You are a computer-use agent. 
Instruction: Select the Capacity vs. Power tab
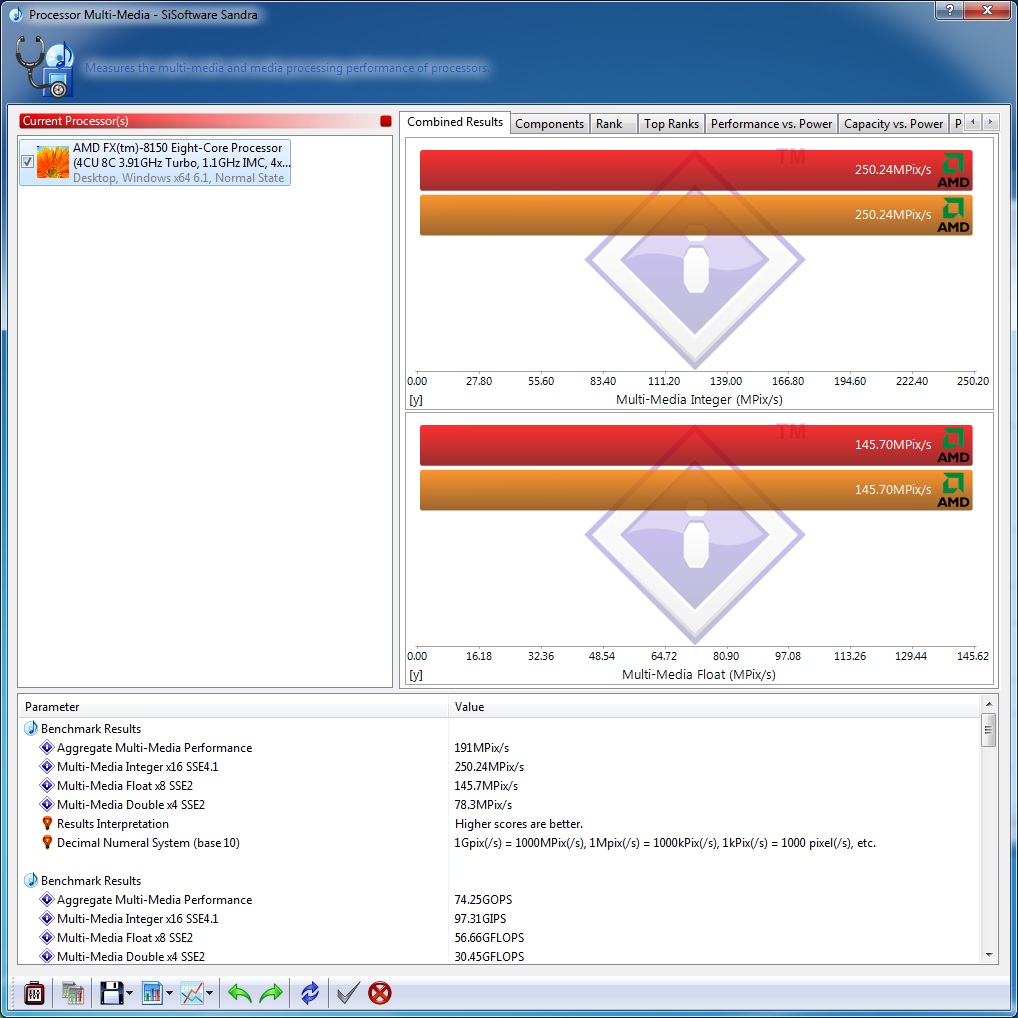click(x=893, y=123)
